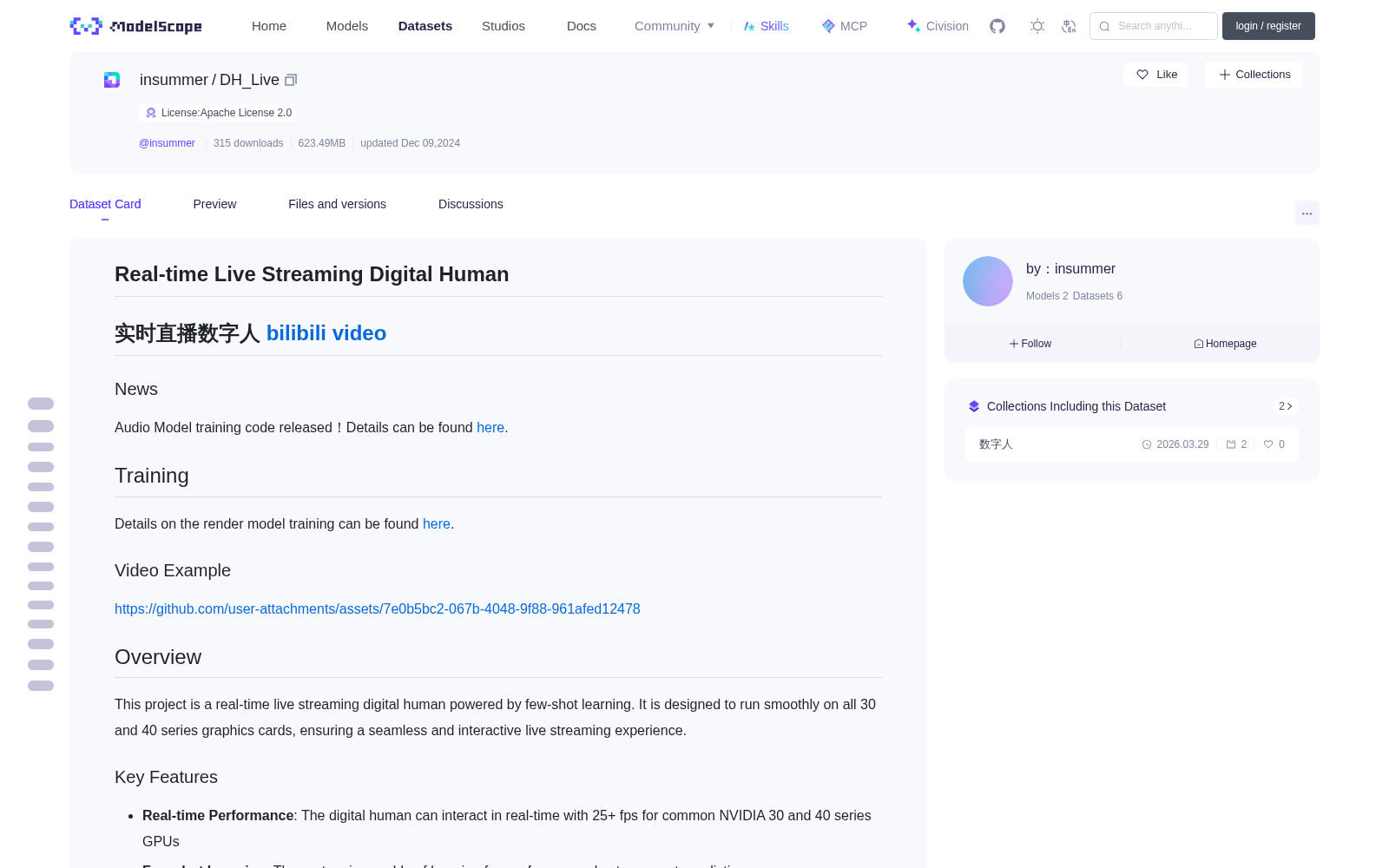
Task: Toggle the light/dark theme sun icon
Action: click(1037, 26)
